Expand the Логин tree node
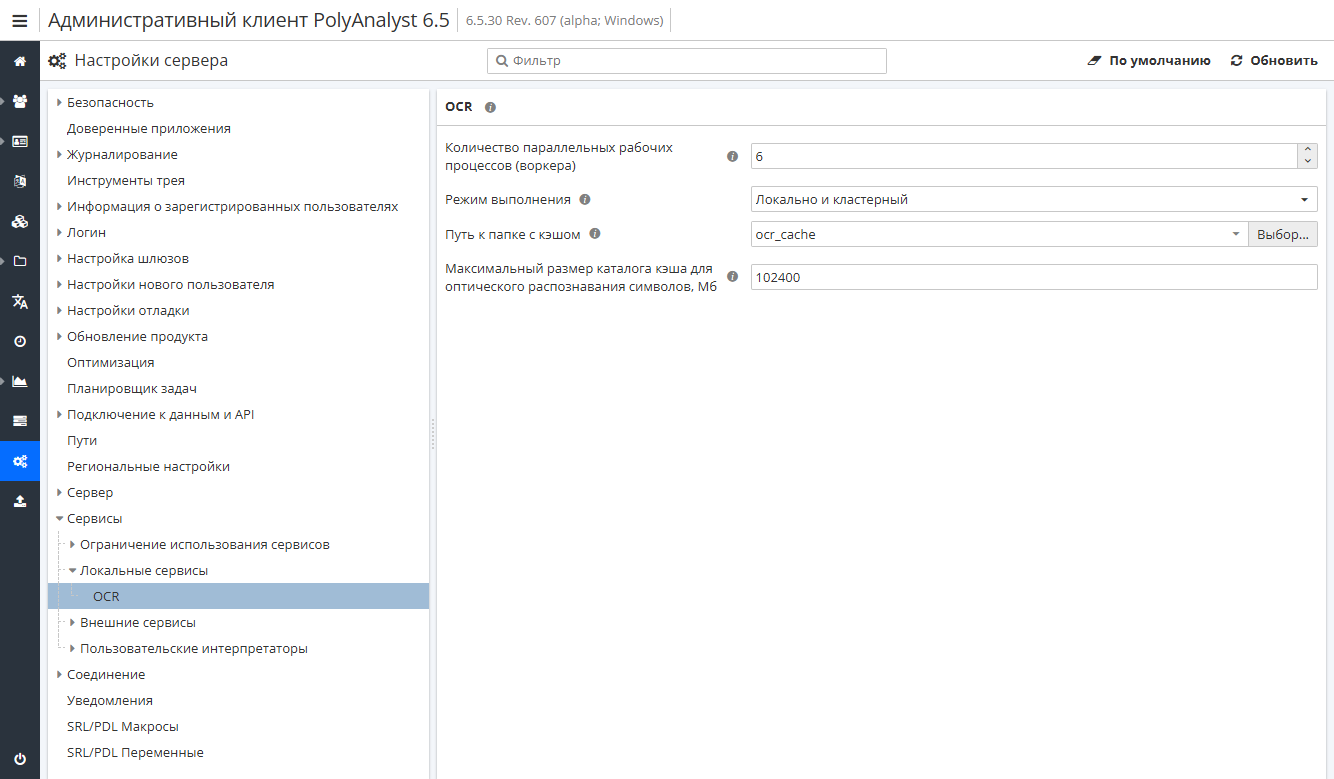Viewport: 1334px width, 779px height. 60,232
